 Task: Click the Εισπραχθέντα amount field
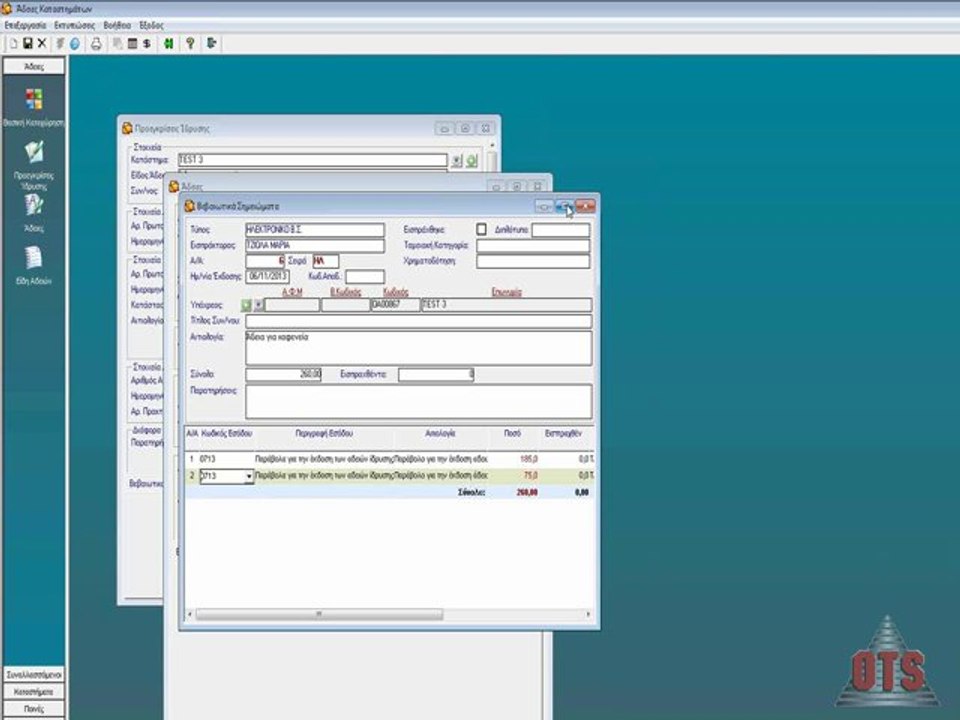click(x=436, y=374)
